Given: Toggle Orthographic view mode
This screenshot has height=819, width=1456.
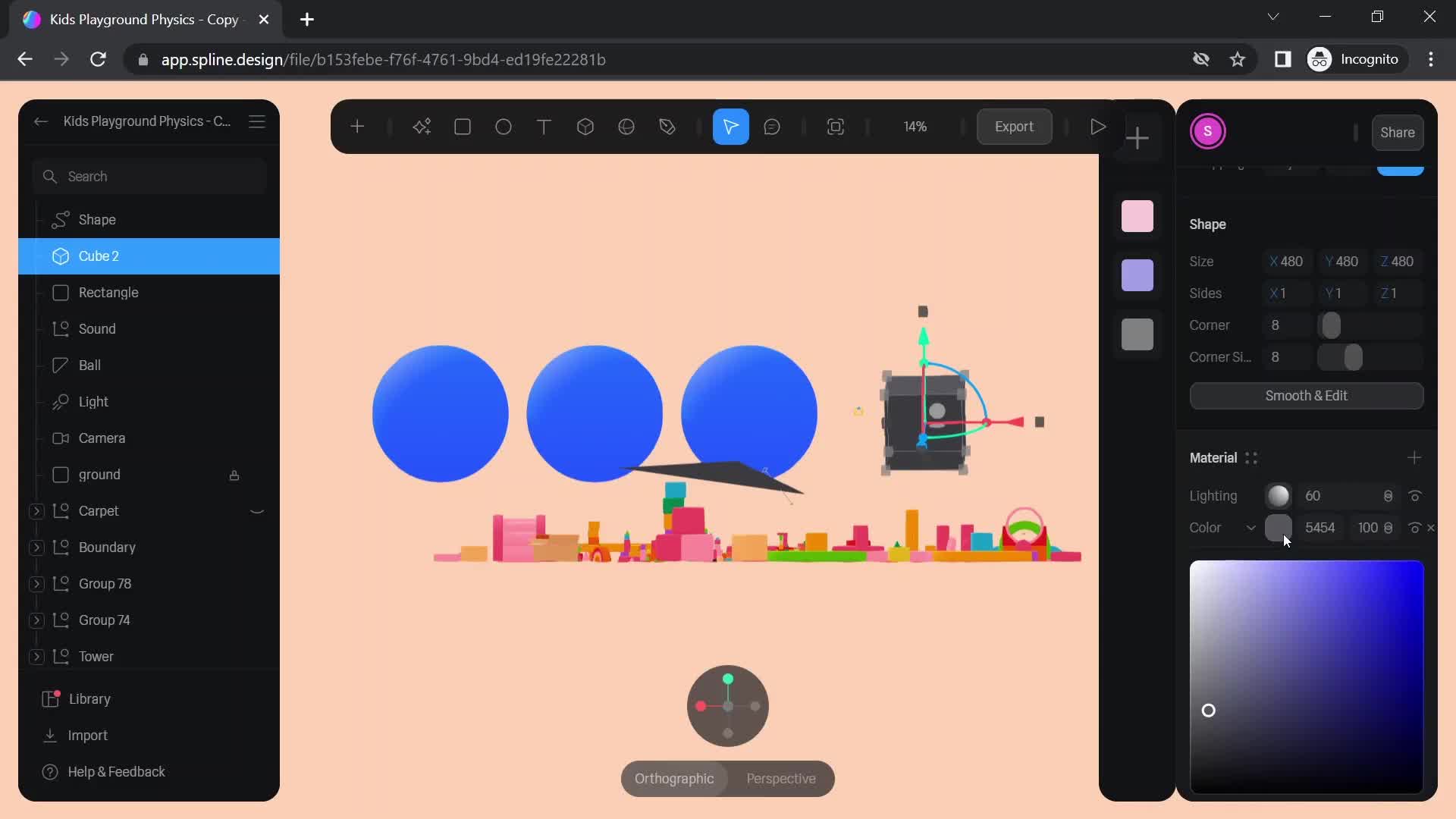Looking at the screenshot, I should [x=674, y=778].
